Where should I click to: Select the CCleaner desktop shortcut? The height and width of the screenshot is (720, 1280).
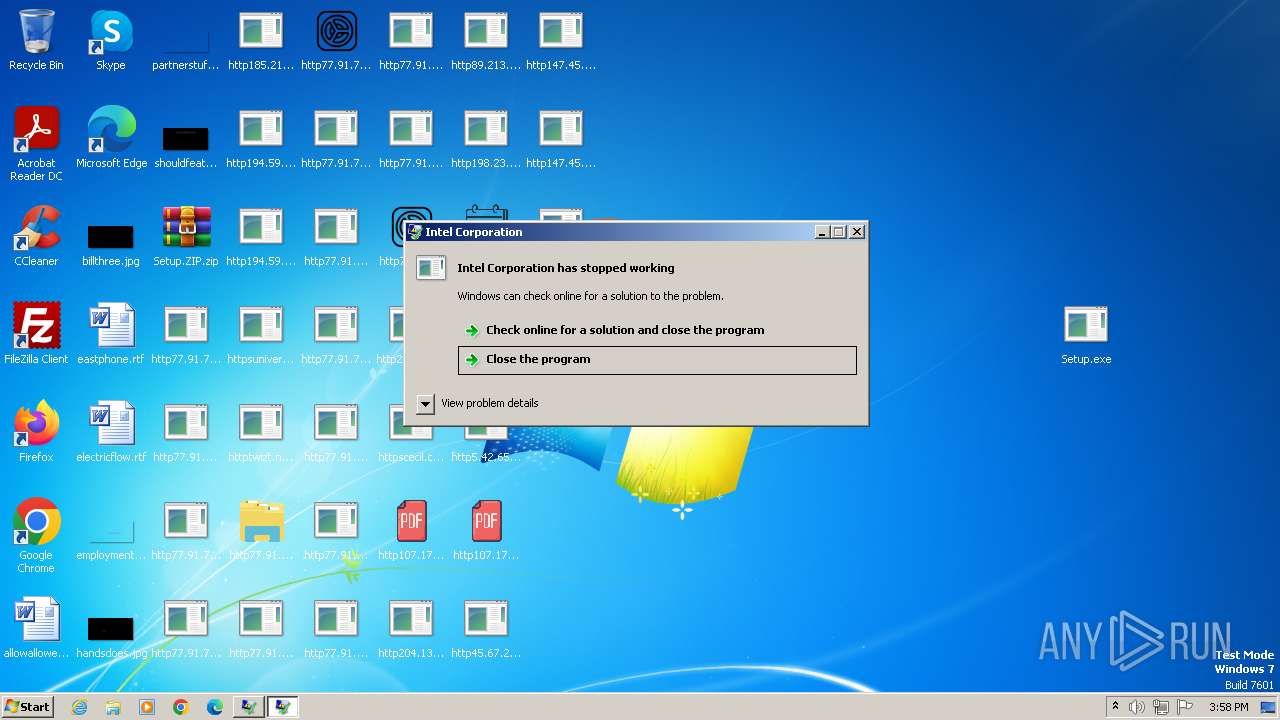[36, 237]
